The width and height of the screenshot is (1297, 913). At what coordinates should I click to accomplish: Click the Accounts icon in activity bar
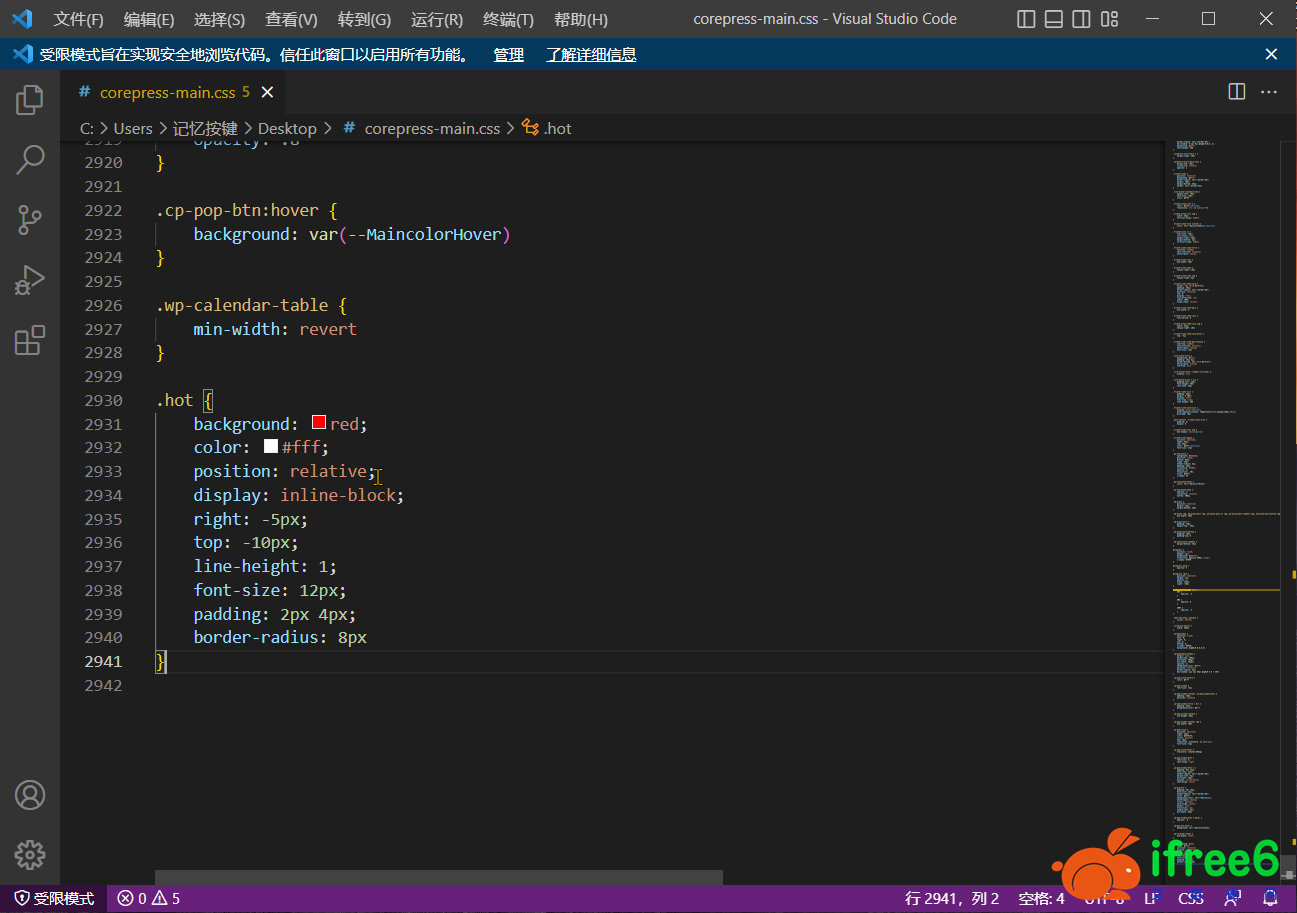click(30, 795)
